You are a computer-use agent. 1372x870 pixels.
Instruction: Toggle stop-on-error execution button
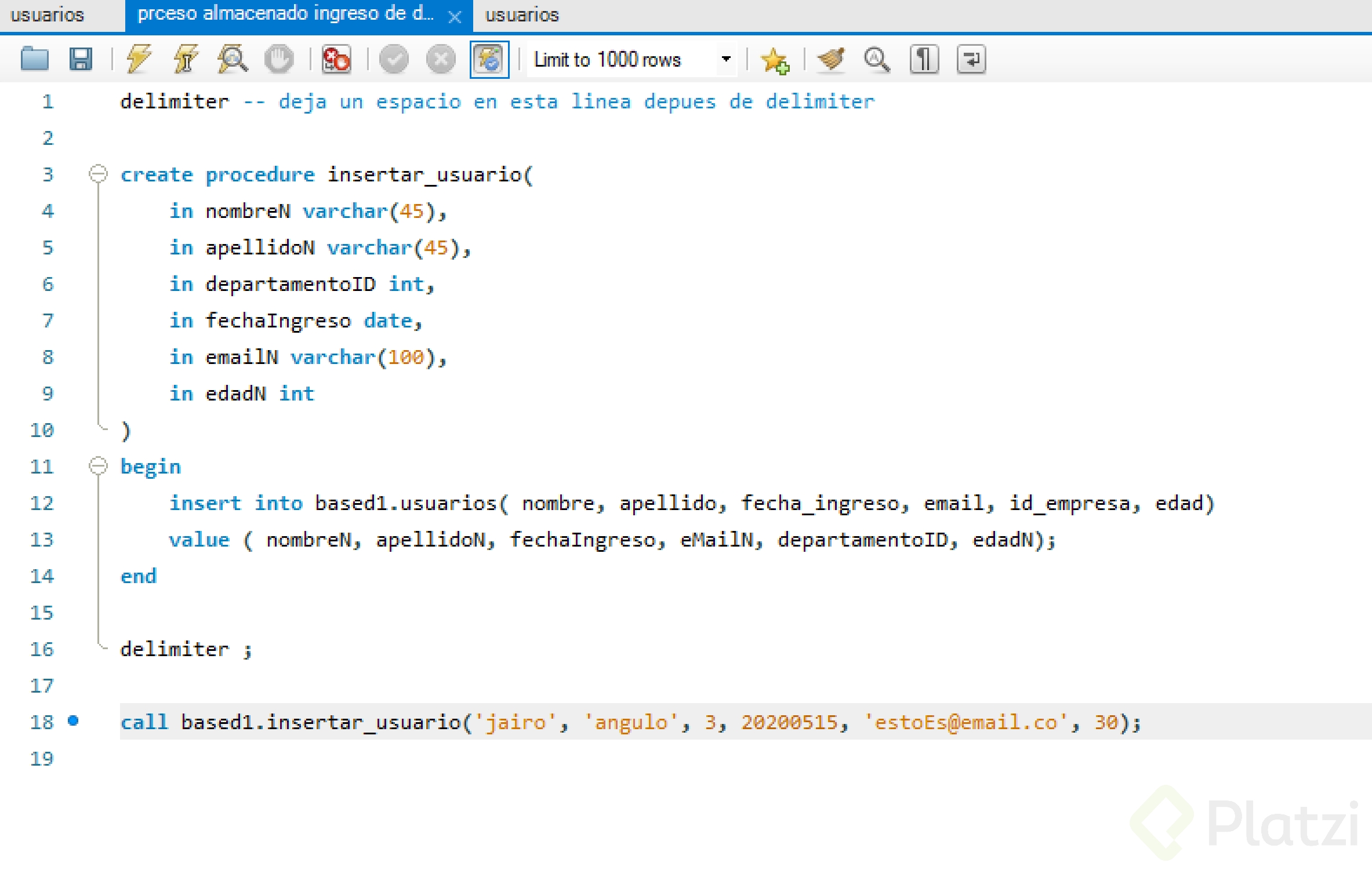336,59
